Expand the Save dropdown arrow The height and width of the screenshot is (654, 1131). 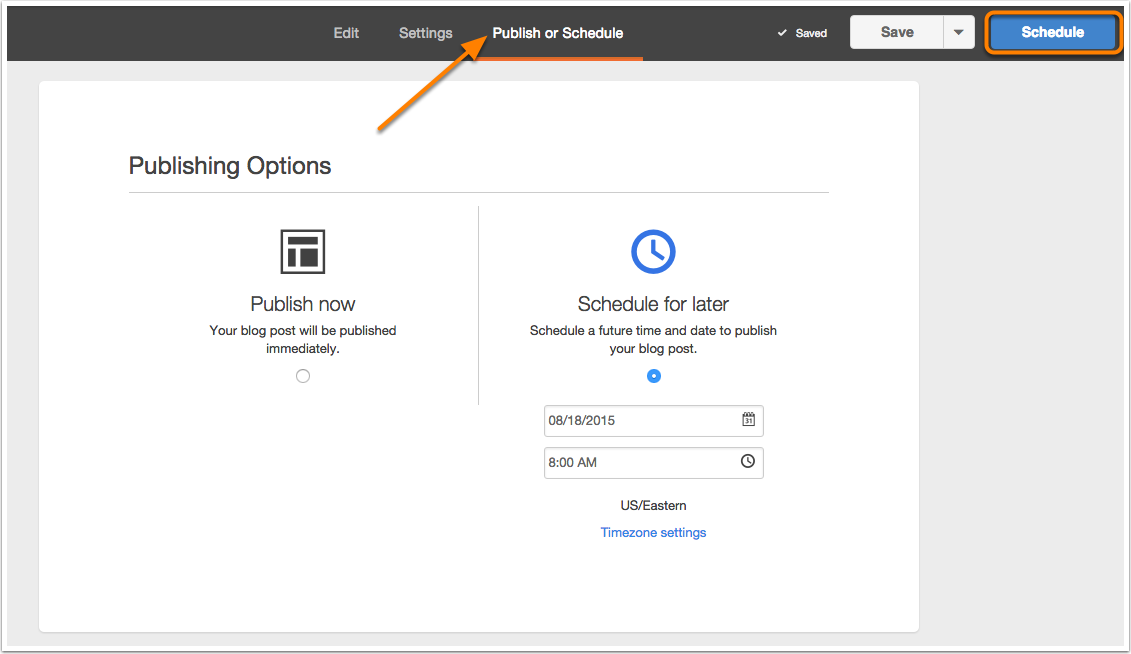click(x=959, y=32)
